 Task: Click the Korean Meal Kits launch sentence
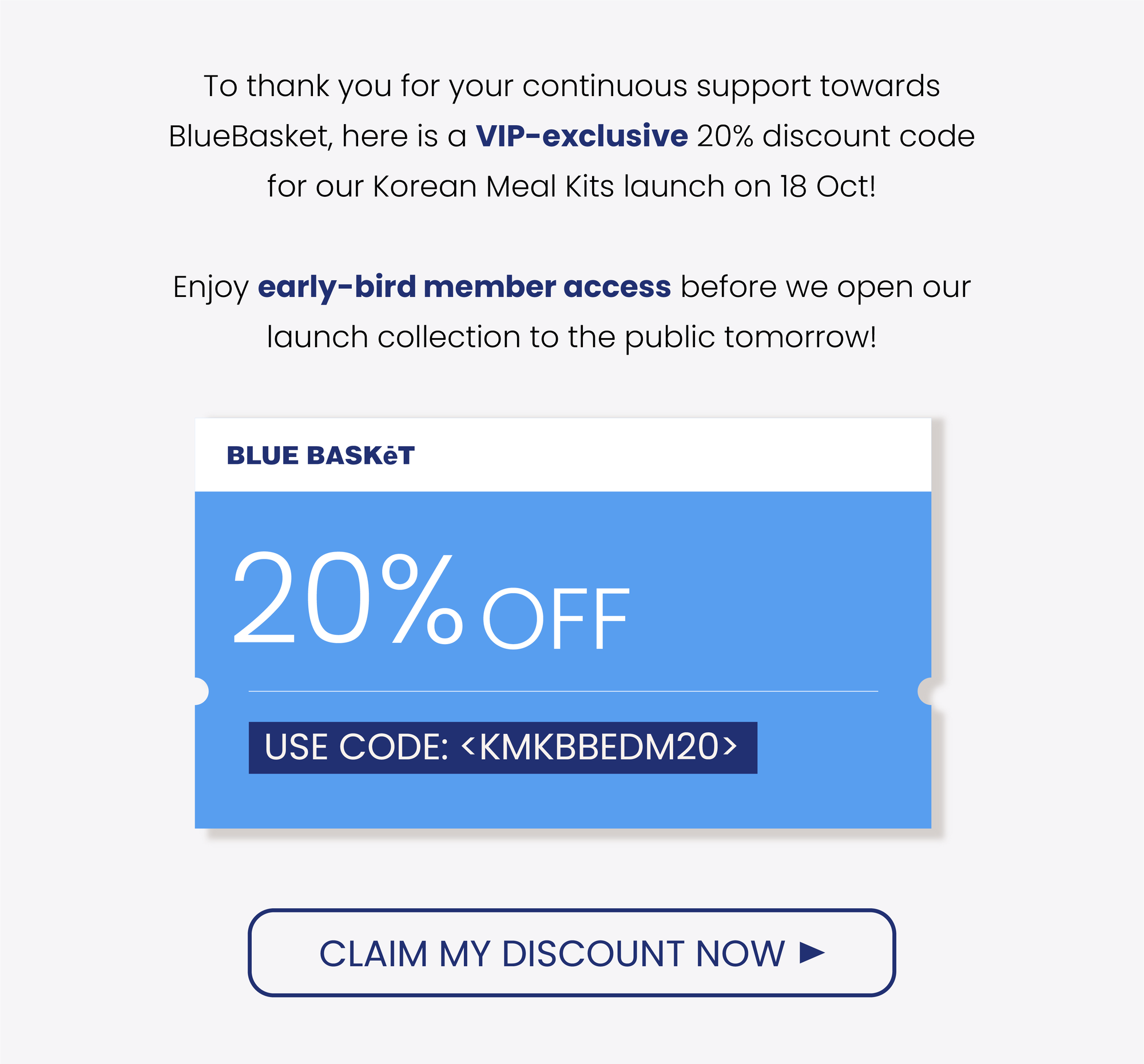[x=571, y=186]
